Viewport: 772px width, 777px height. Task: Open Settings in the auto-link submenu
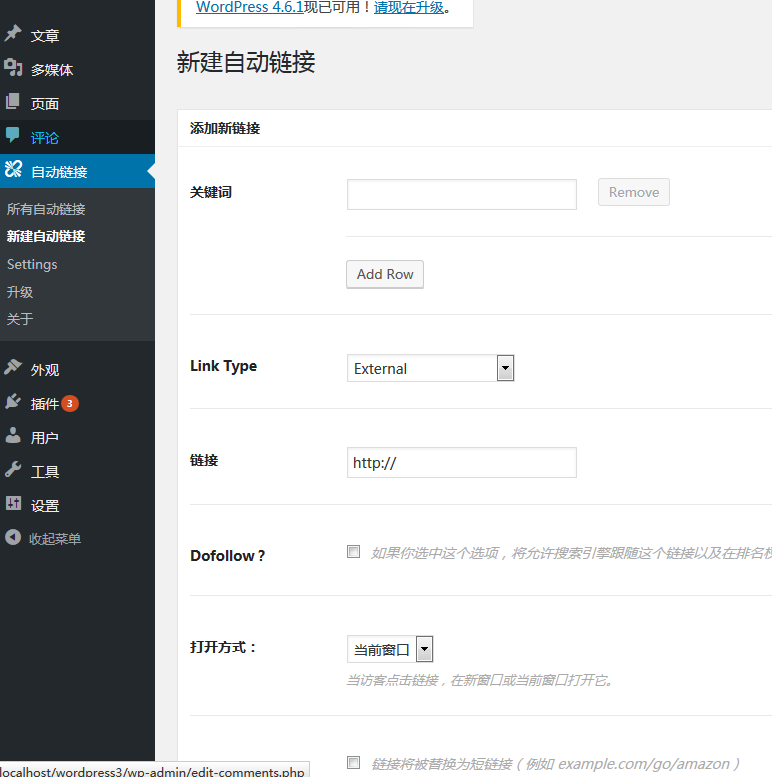coord(32,264)
